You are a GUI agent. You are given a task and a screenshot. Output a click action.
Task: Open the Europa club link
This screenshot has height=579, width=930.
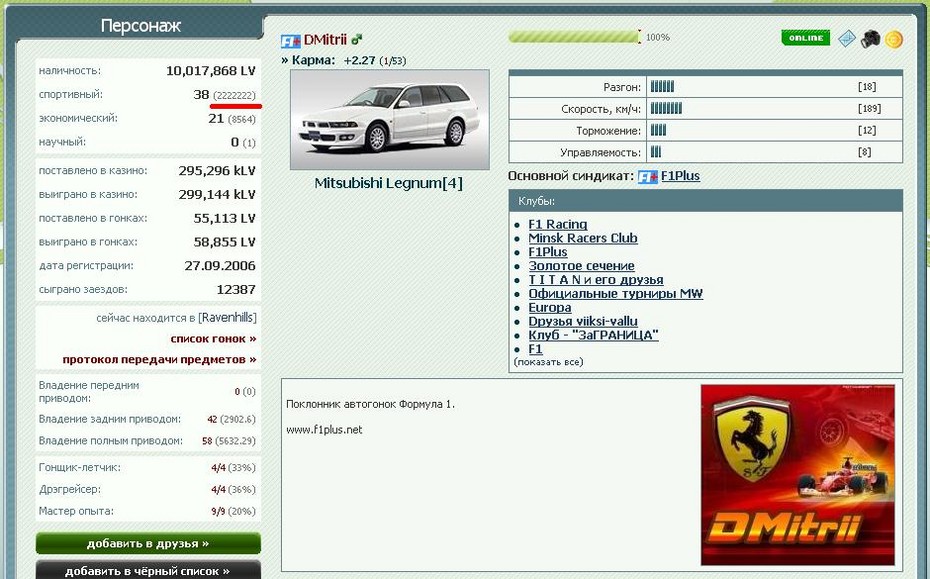pyautogui.click(x=550, y=307)
